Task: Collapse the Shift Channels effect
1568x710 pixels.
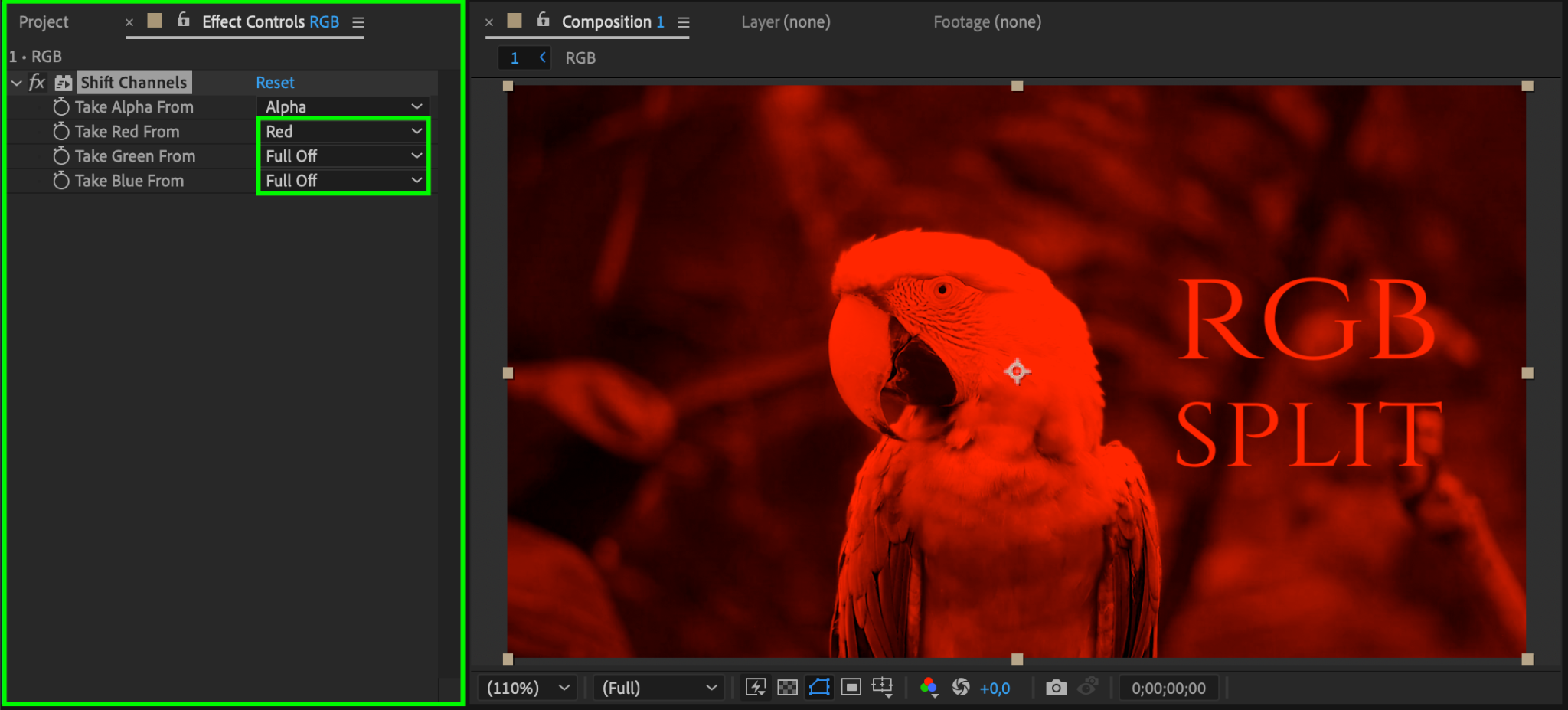Action: (x=17, y=83)
